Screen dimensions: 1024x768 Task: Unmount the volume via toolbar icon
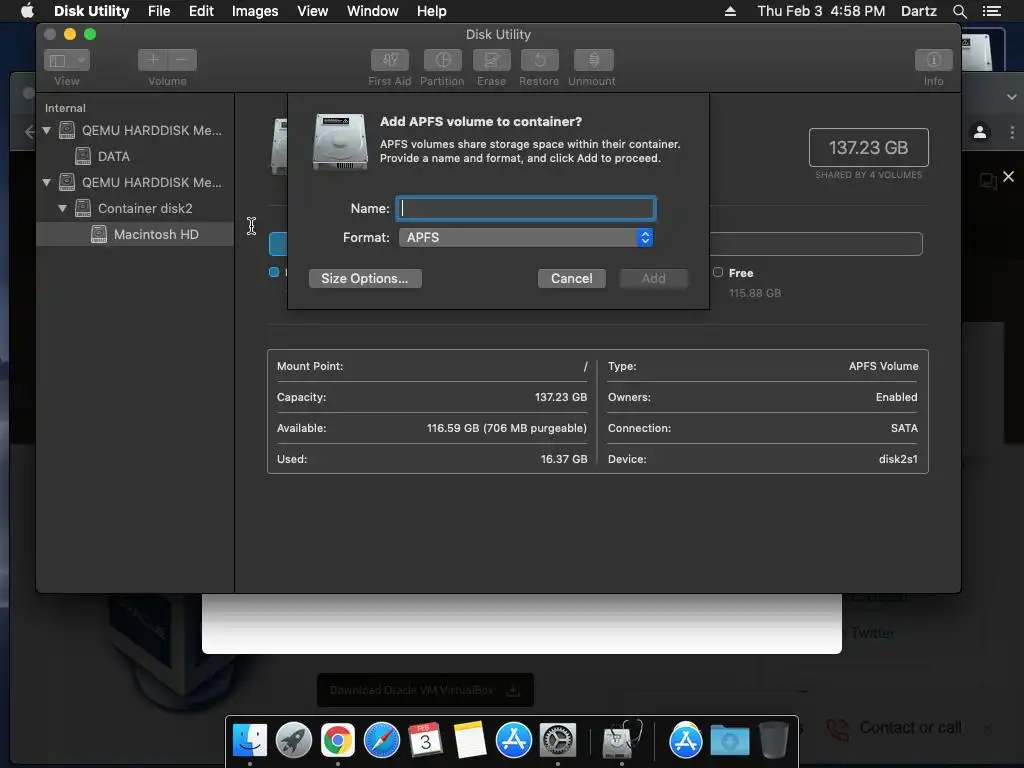(x=593, y=60)
